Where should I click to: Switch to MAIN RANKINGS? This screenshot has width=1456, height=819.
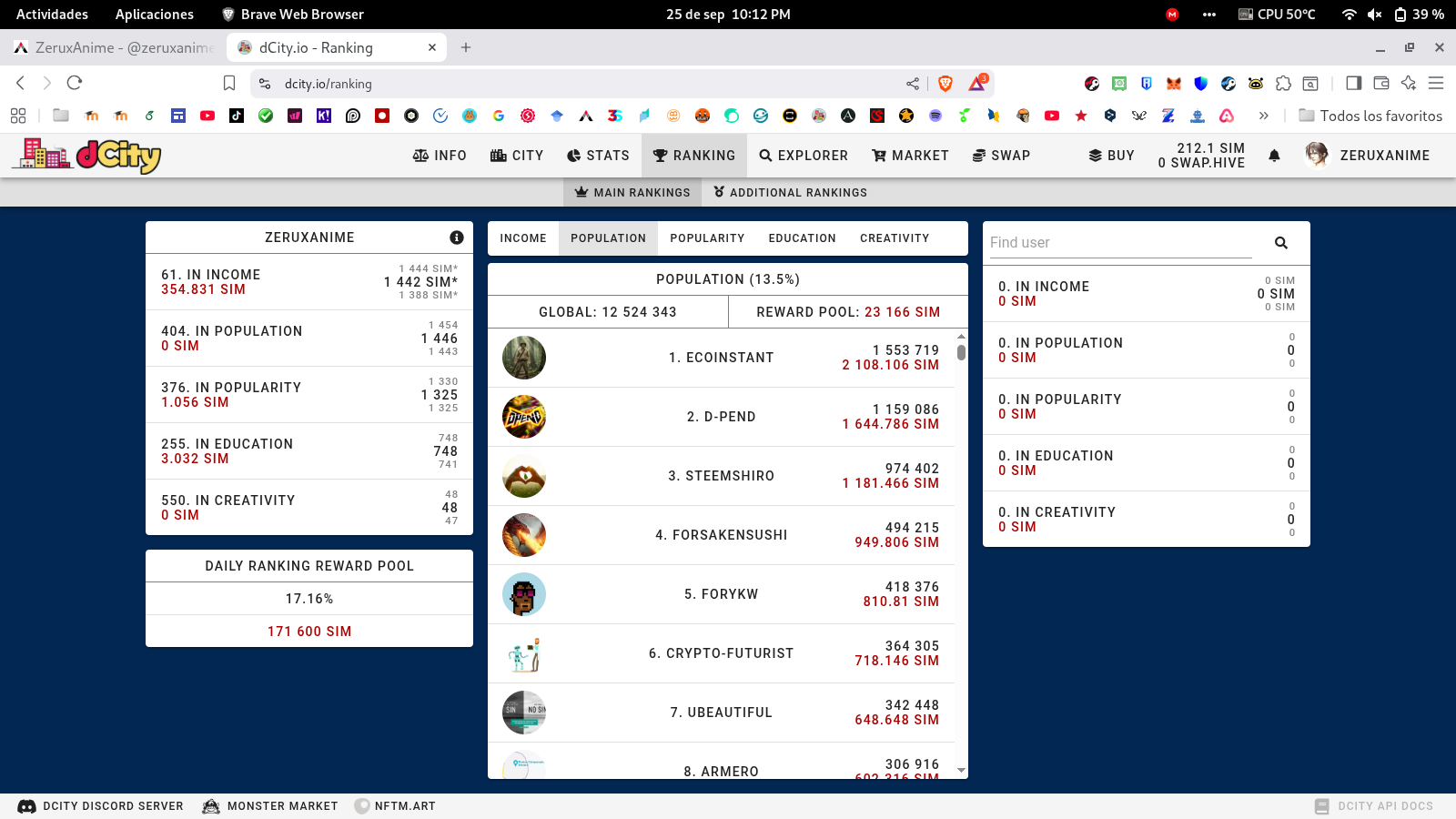[632, 192]
